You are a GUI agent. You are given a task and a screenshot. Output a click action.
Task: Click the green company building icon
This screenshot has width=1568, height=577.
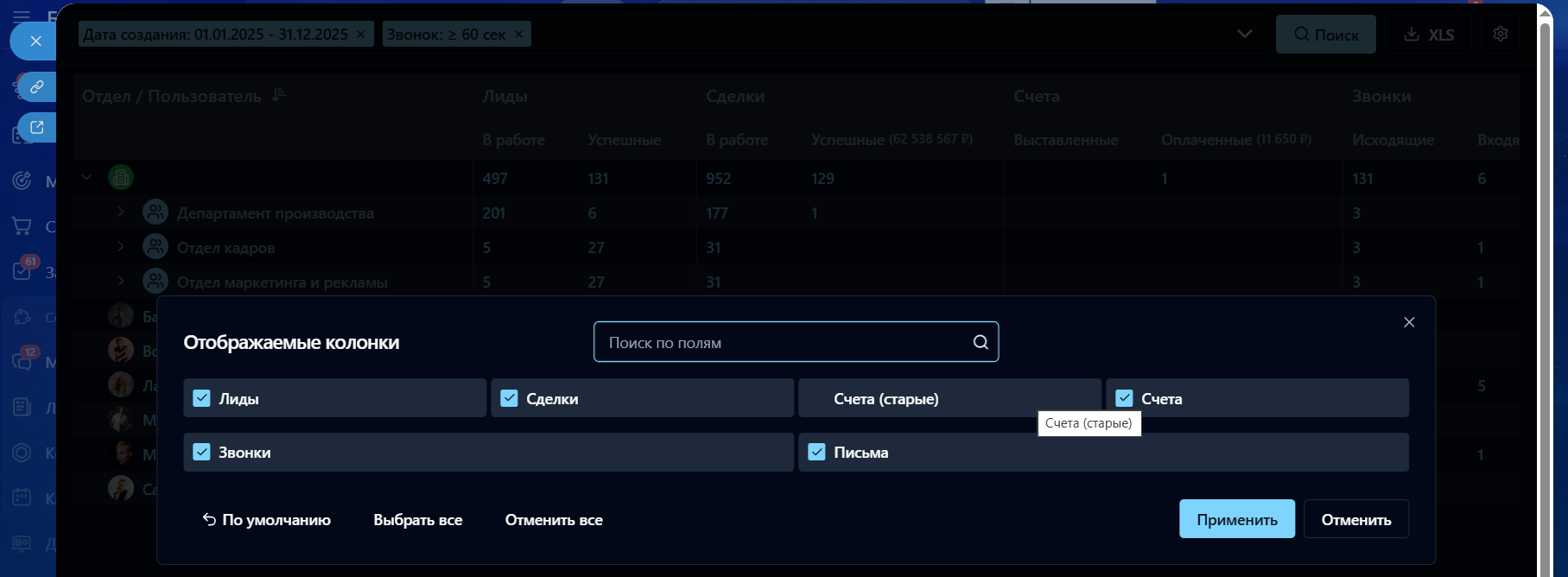pos(120,178)
